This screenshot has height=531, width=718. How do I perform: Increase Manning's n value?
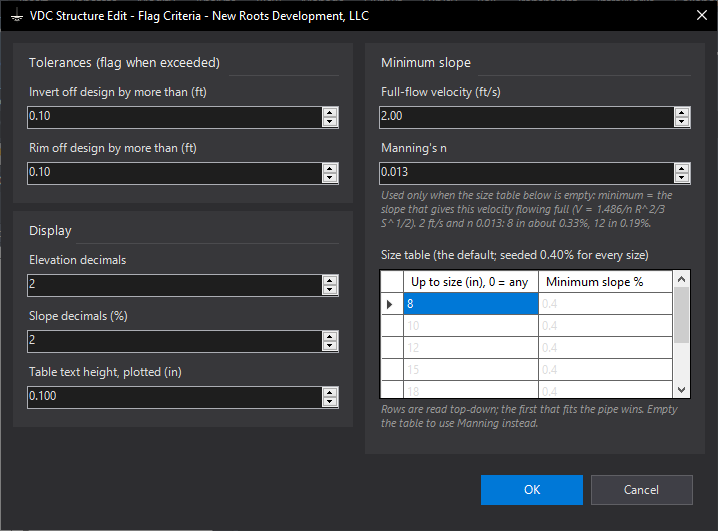click(x=682, y=168)
